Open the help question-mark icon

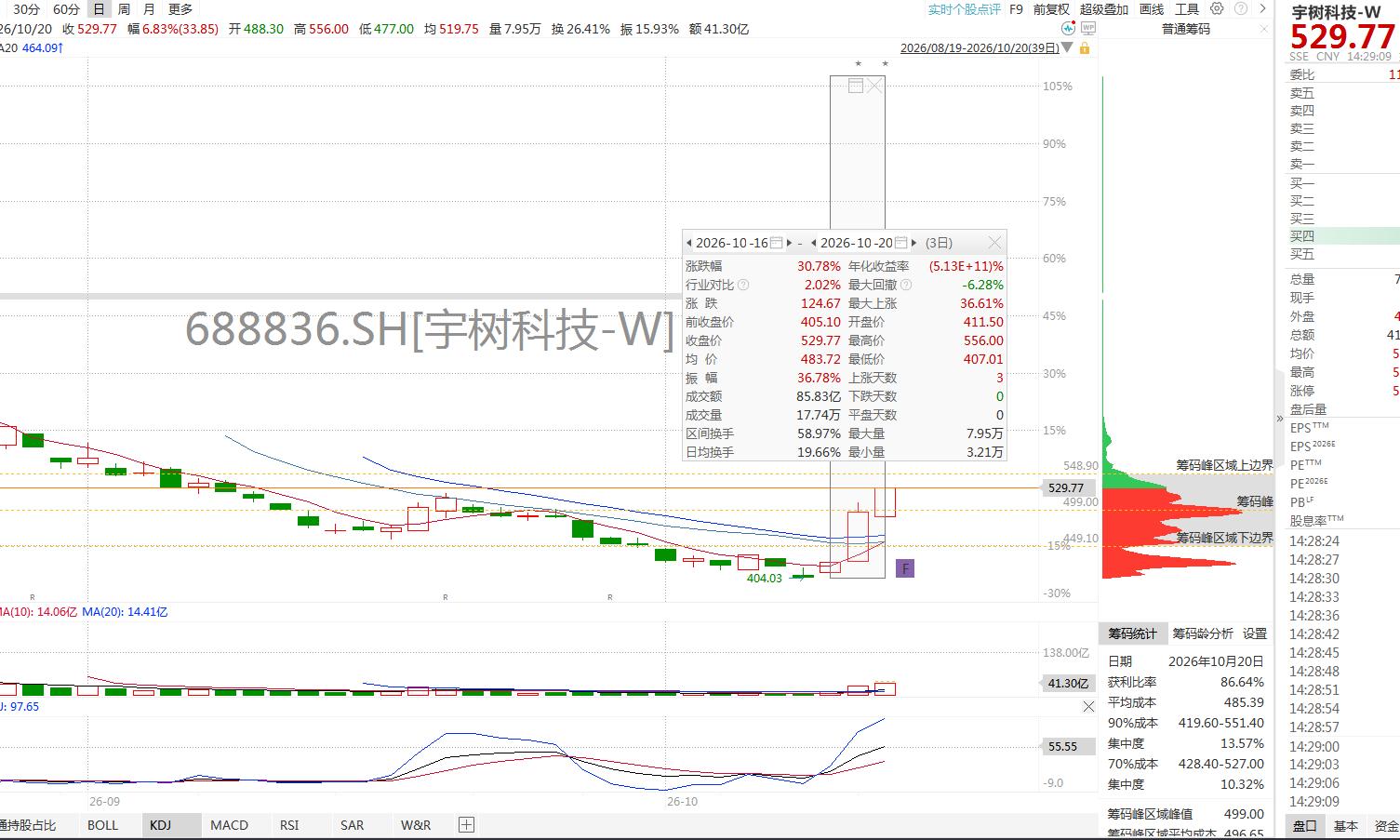tap(1240, 9)
